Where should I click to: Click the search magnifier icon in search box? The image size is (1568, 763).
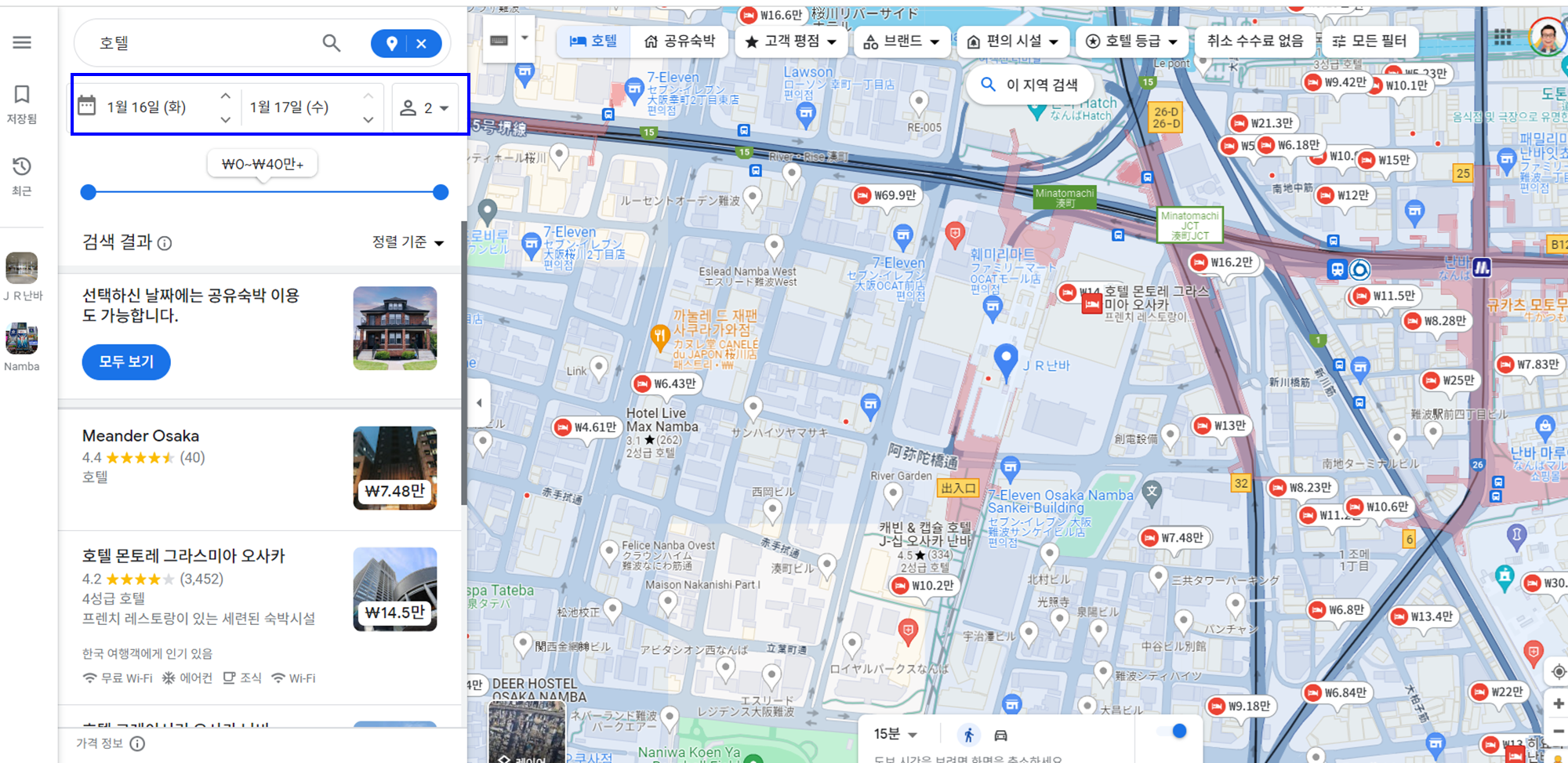(332, 43)
